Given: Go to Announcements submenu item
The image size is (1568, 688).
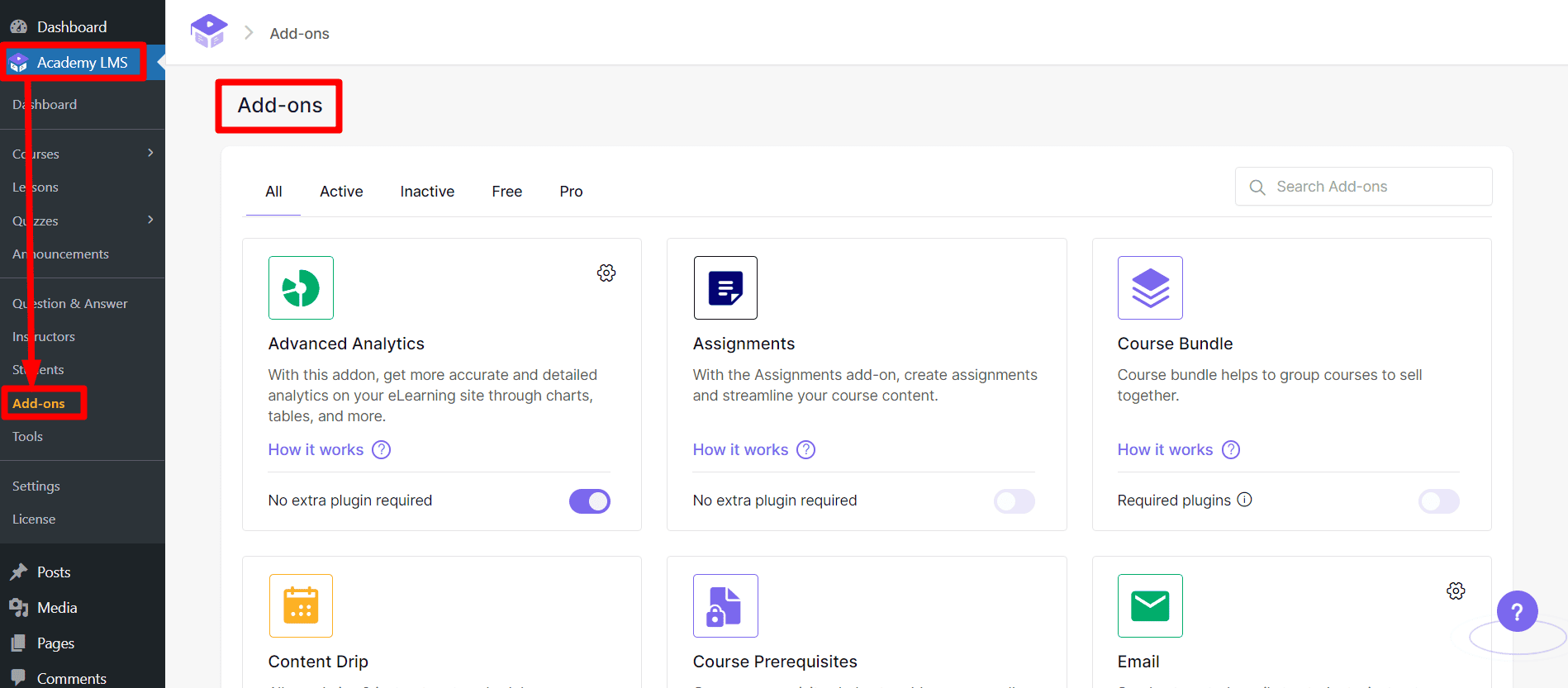Looking at the screenshot, I should (x=60, y=254).
